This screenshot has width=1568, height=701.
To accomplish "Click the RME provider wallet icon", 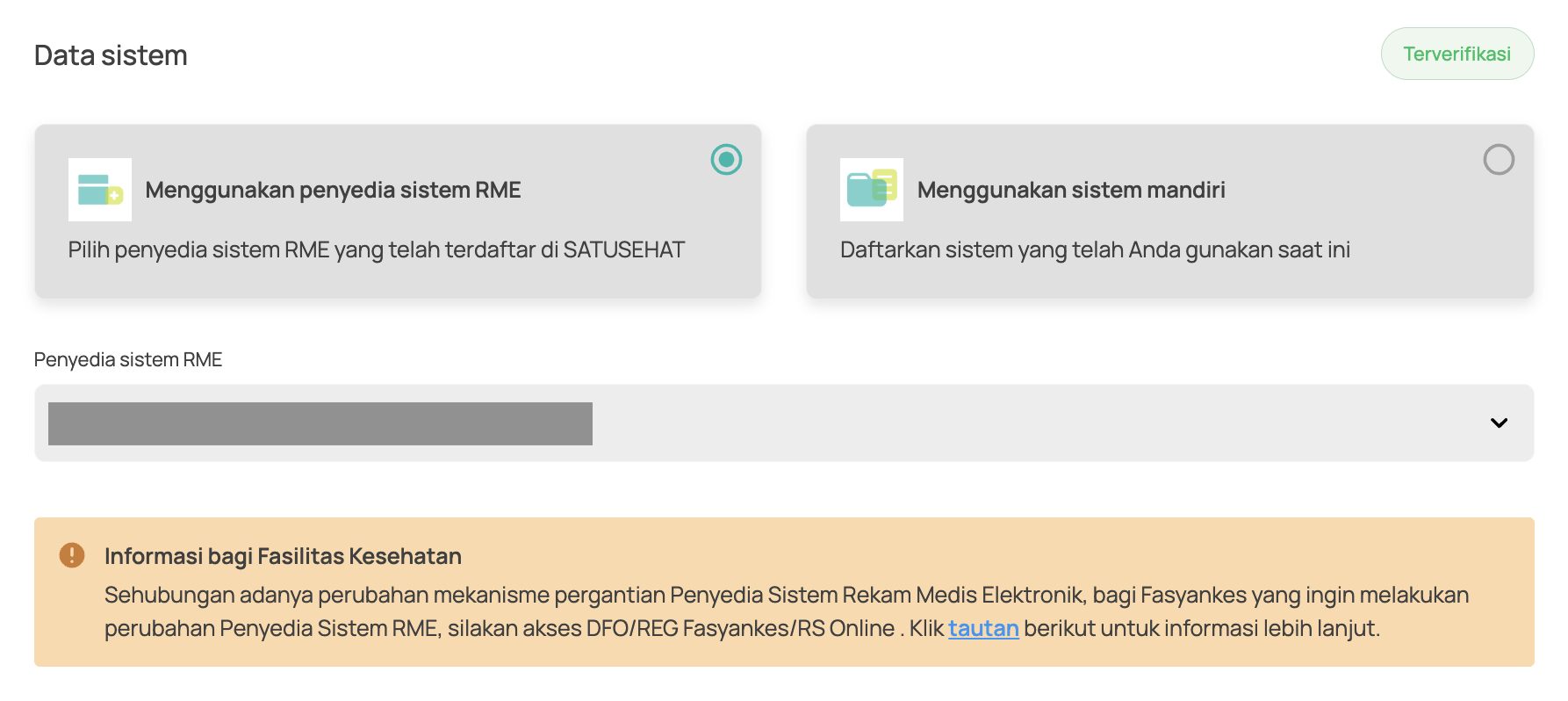I will pyautogui.click(x=100, y=190).
